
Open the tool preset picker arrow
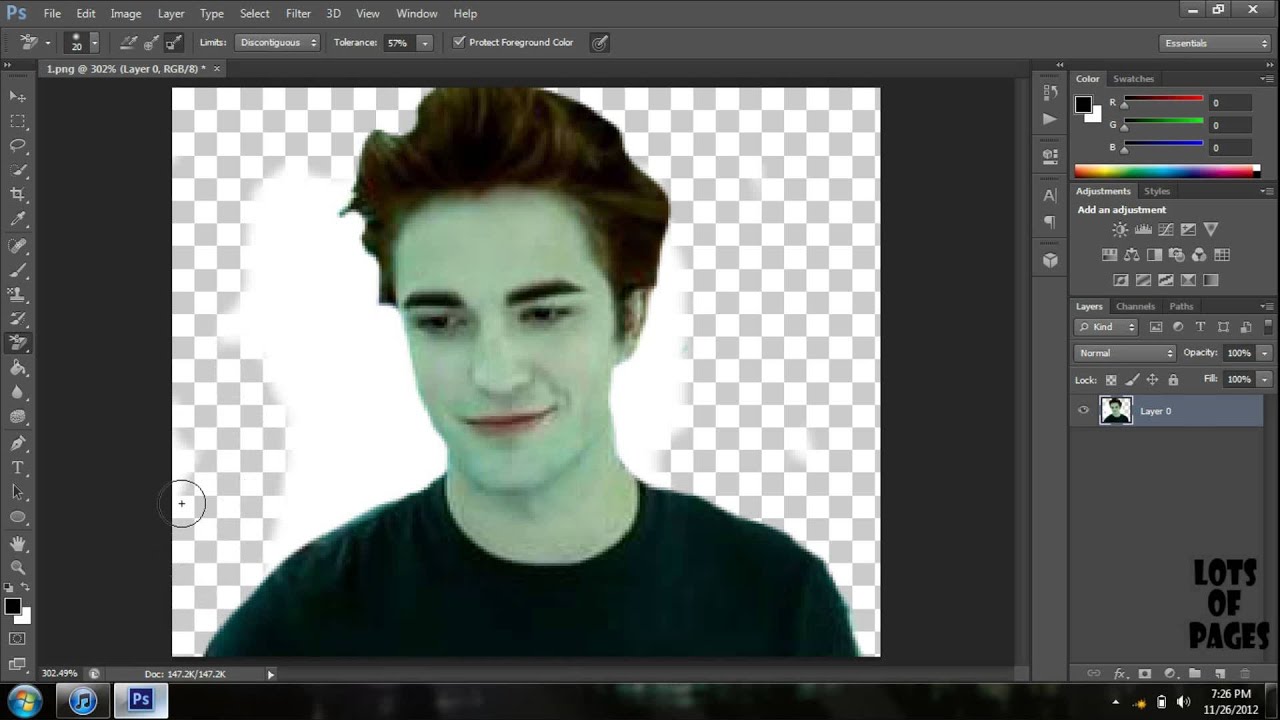coord(47,43)
